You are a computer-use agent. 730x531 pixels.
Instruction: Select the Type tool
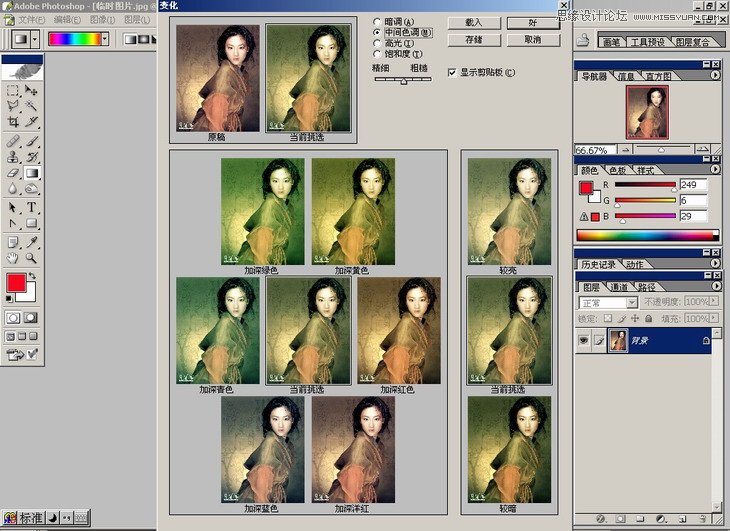31,207
